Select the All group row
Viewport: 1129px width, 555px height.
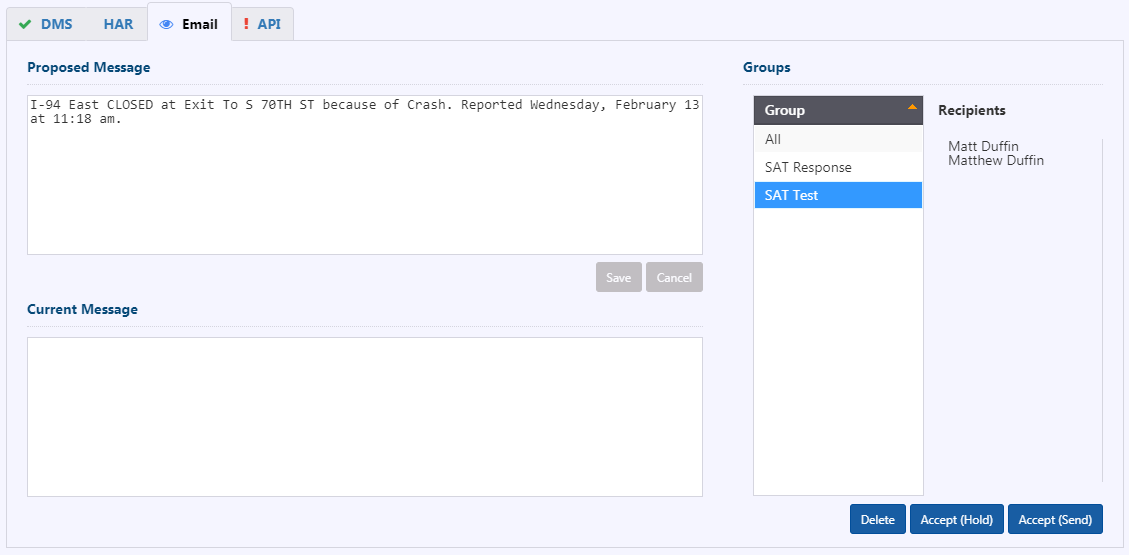(x=838, y=139)
